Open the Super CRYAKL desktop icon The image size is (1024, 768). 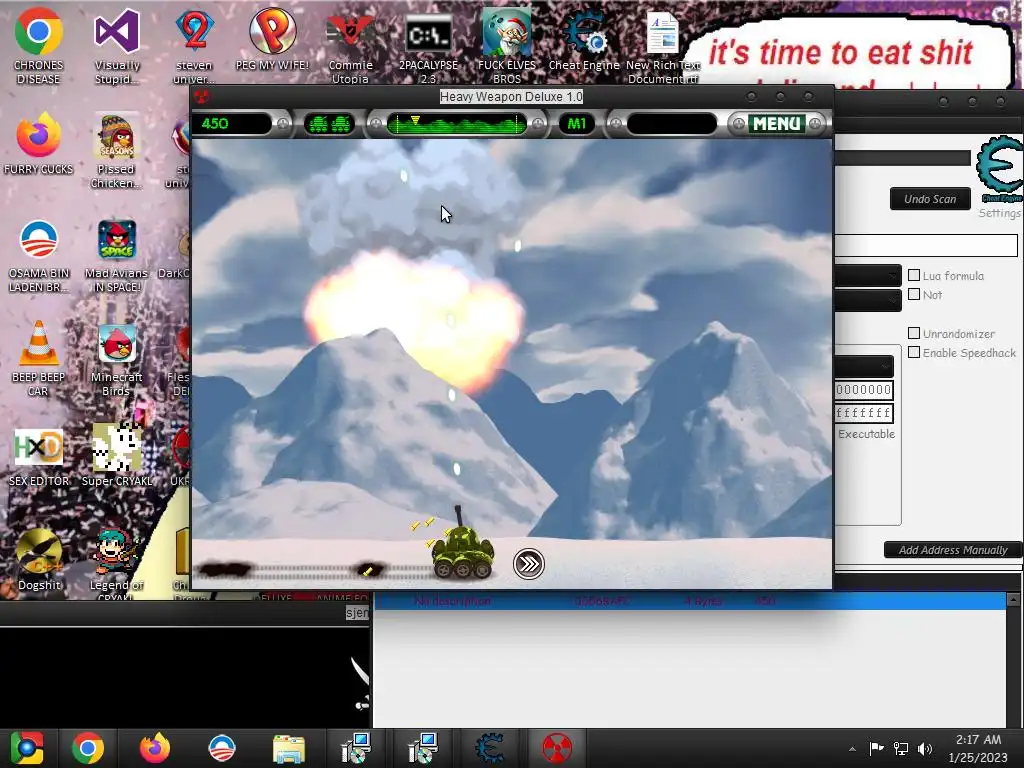(116, 456)
